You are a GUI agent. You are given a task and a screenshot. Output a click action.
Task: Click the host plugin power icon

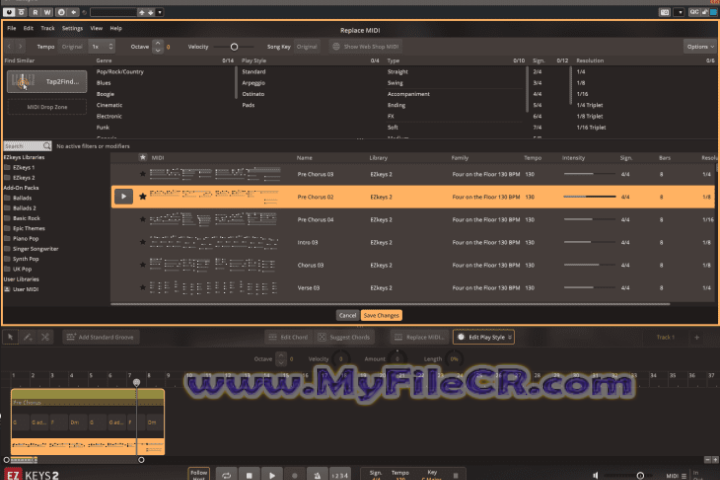[x=9, y=12]
